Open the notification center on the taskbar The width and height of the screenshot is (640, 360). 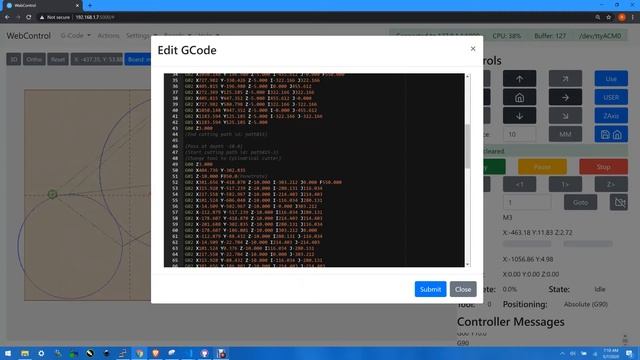point(629,353)
